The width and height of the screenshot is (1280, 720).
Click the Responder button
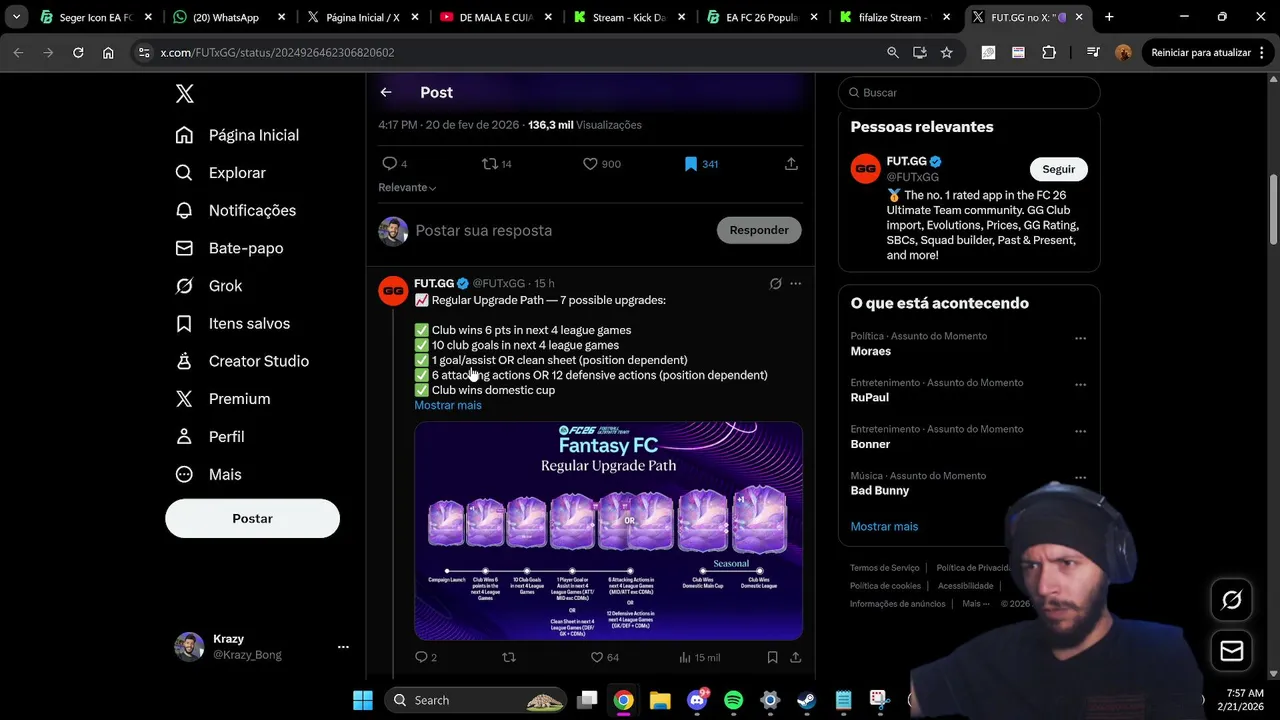(759, 230)
